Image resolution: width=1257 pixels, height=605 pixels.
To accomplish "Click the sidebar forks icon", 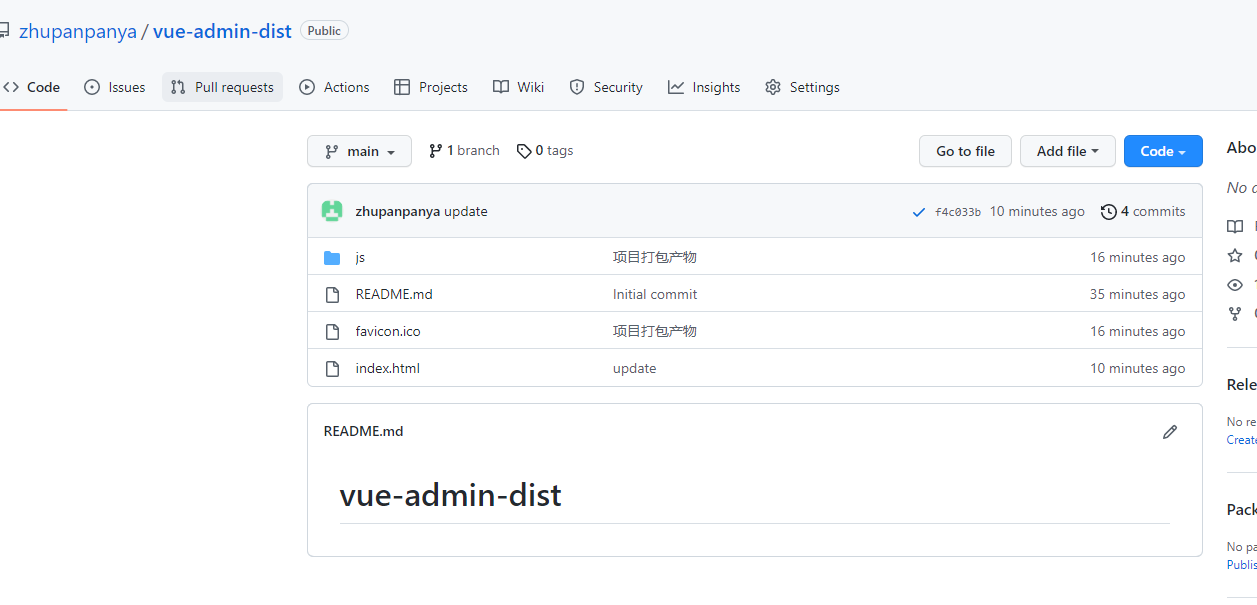I will point(1235,313).
